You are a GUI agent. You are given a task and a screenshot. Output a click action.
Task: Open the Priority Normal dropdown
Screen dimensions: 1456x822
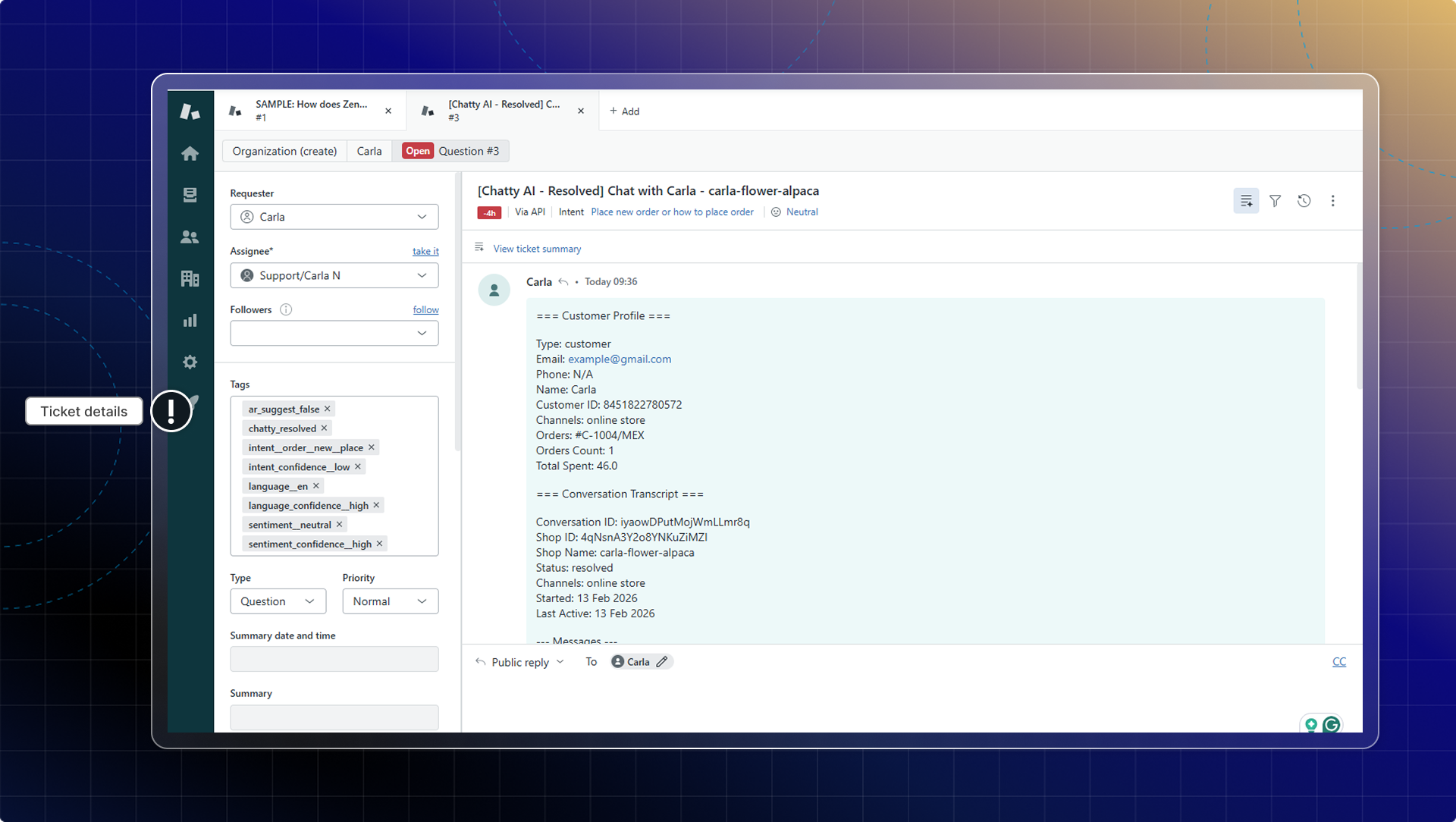390,601
